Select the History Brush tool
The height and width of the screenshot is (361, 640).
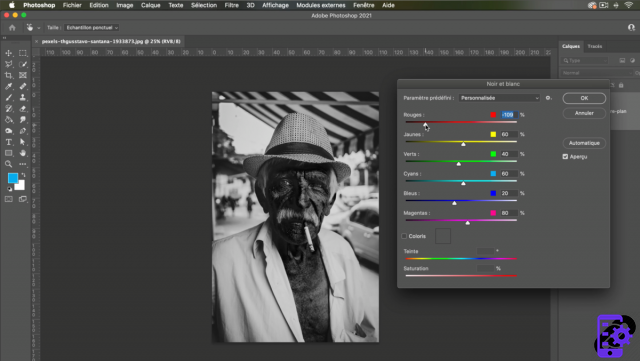[8, 109]
